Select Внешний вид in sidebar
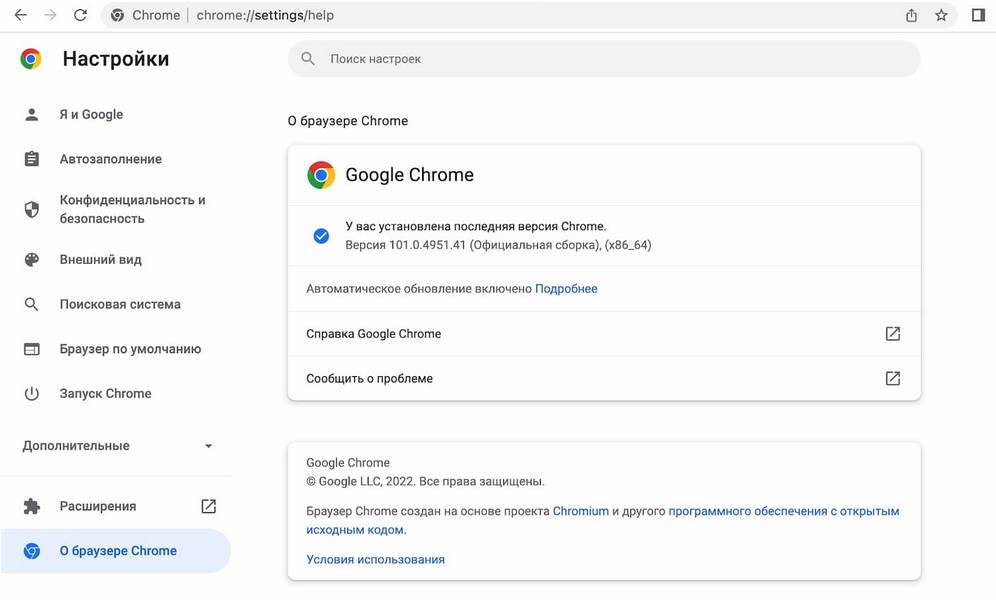The image size is (996, 600). pos(100,259)
